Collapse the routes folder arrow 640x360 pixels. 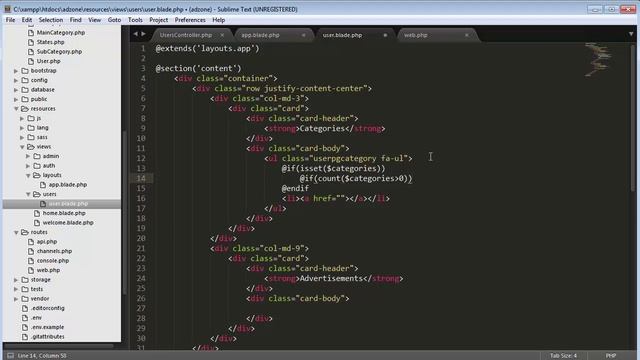click(16, 232)
